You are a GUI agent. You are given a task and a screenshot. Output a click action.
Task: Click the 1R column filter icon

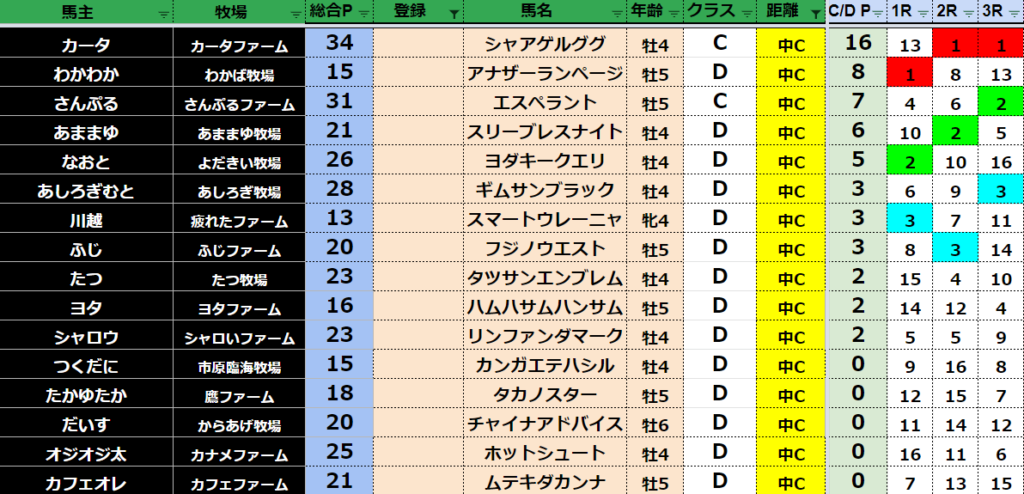click(923, 14)
